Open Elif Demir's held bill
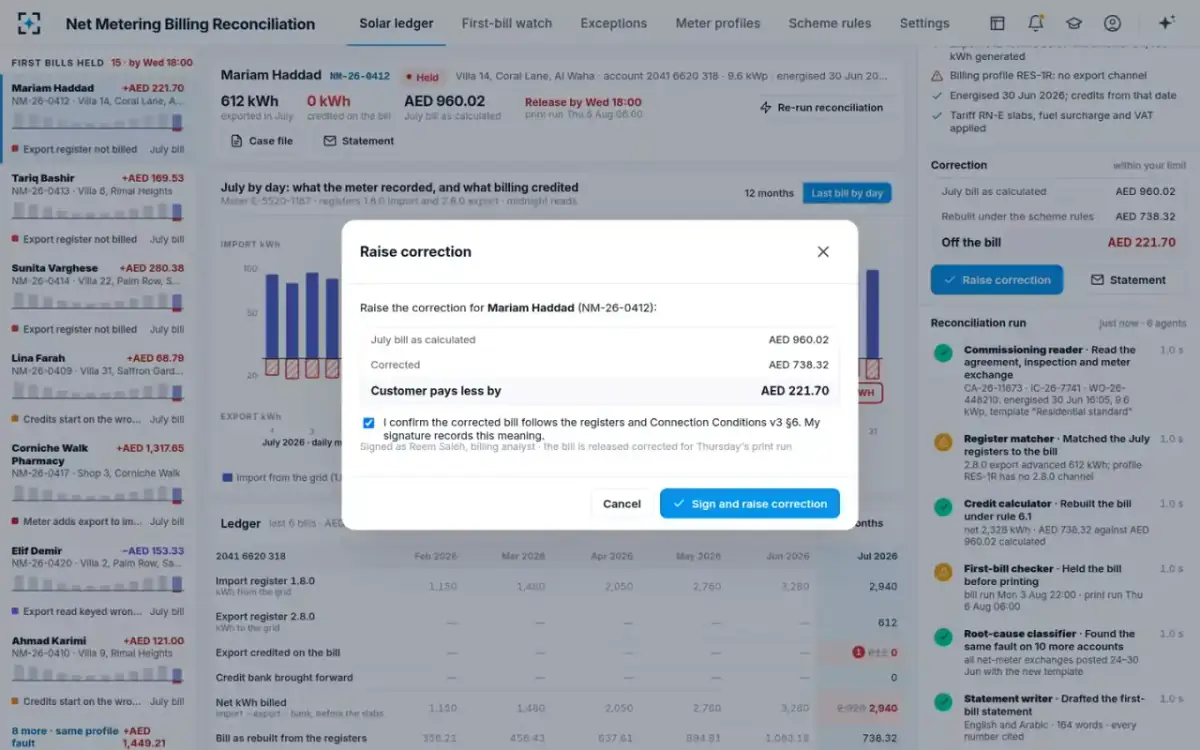This screenshot has height=750, width=1200. [x=97, y=581]
